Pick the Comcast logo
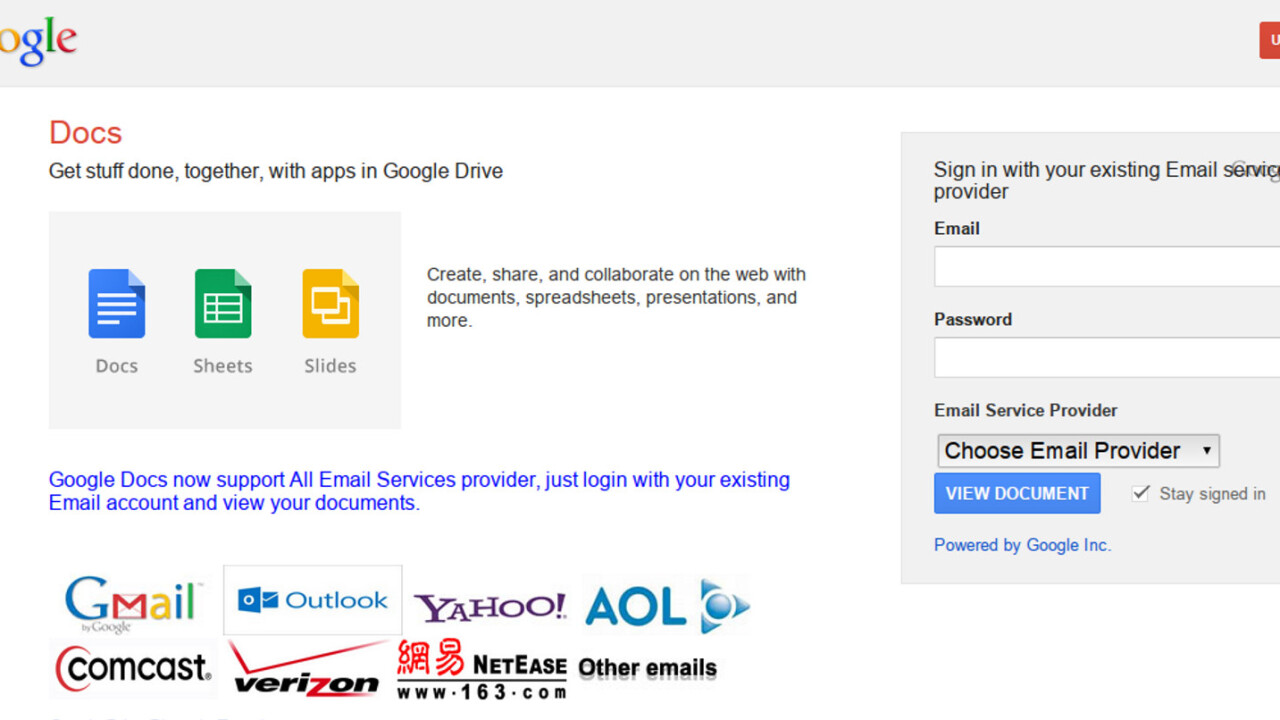Screen dimensions: 1280x720 coord(133,668)
